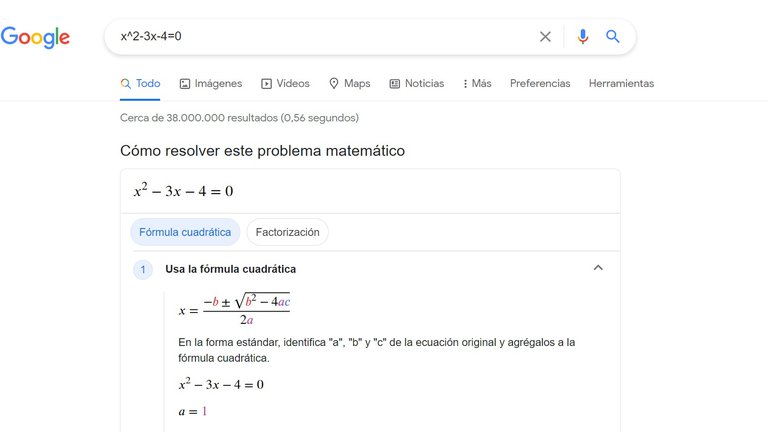
Task: Click inside the search query field
Action: pyautogui.click(x=320, y=37)
